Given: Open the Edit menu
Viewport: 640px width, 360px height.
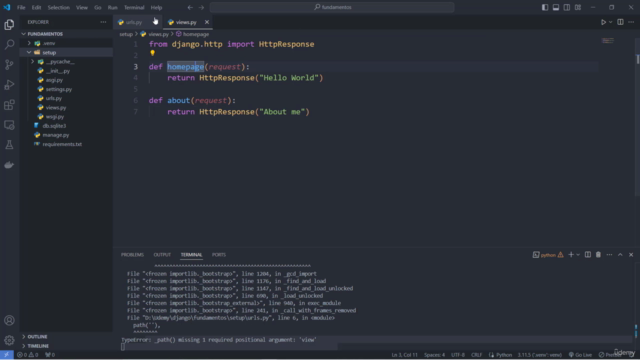Looking at the screenshot, I should pos(36,7).
